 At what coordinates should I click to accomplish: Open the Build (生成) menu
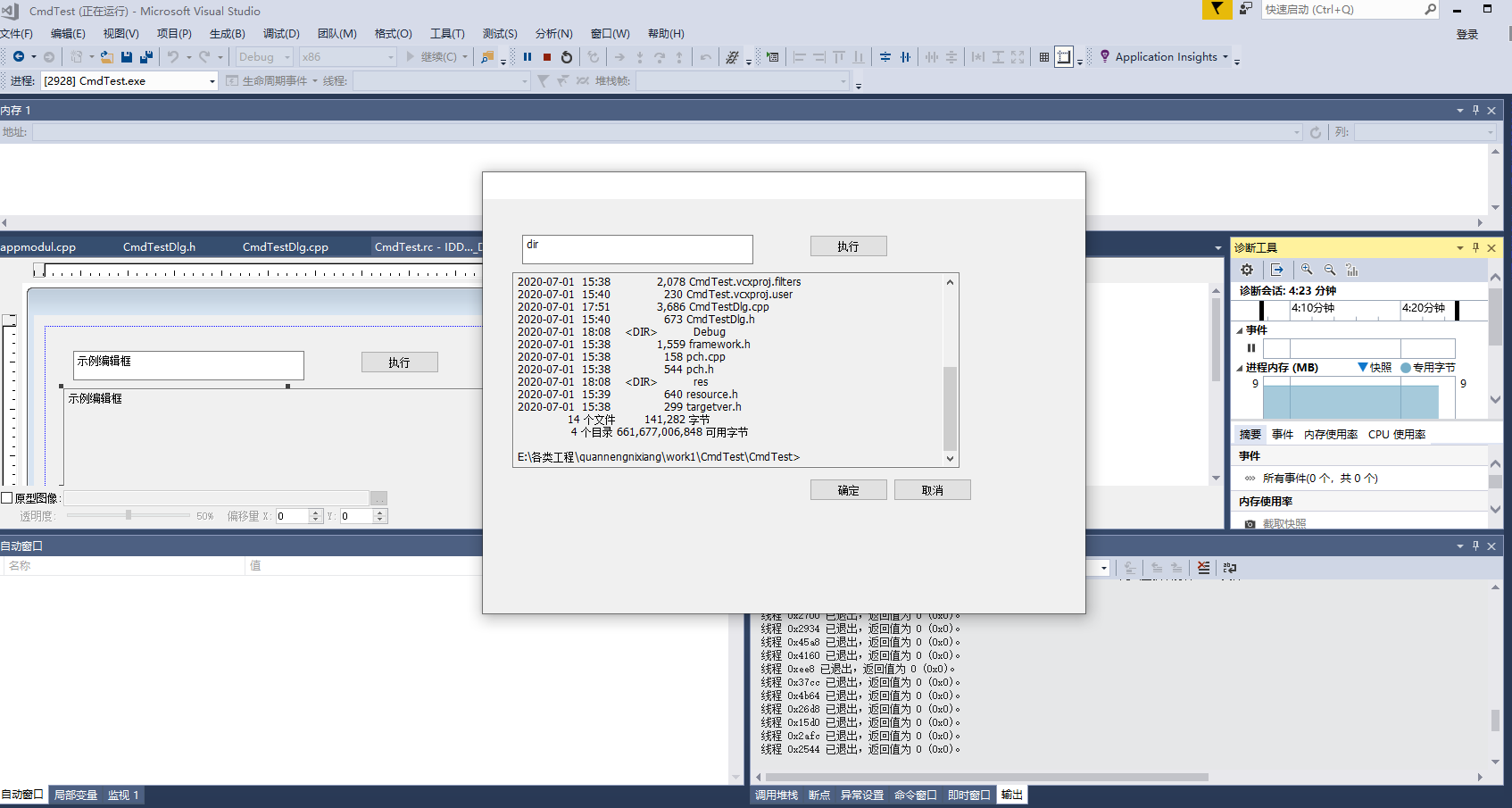(x=228, y=34)
